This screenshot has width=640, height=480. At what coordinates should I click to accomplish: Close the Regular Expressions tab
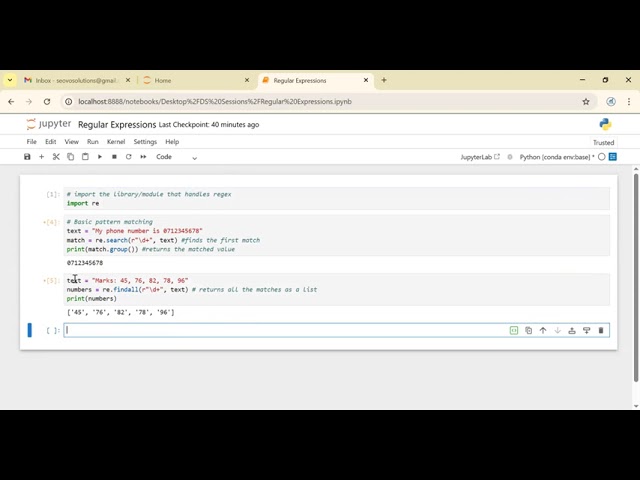[x=366, y=80]
